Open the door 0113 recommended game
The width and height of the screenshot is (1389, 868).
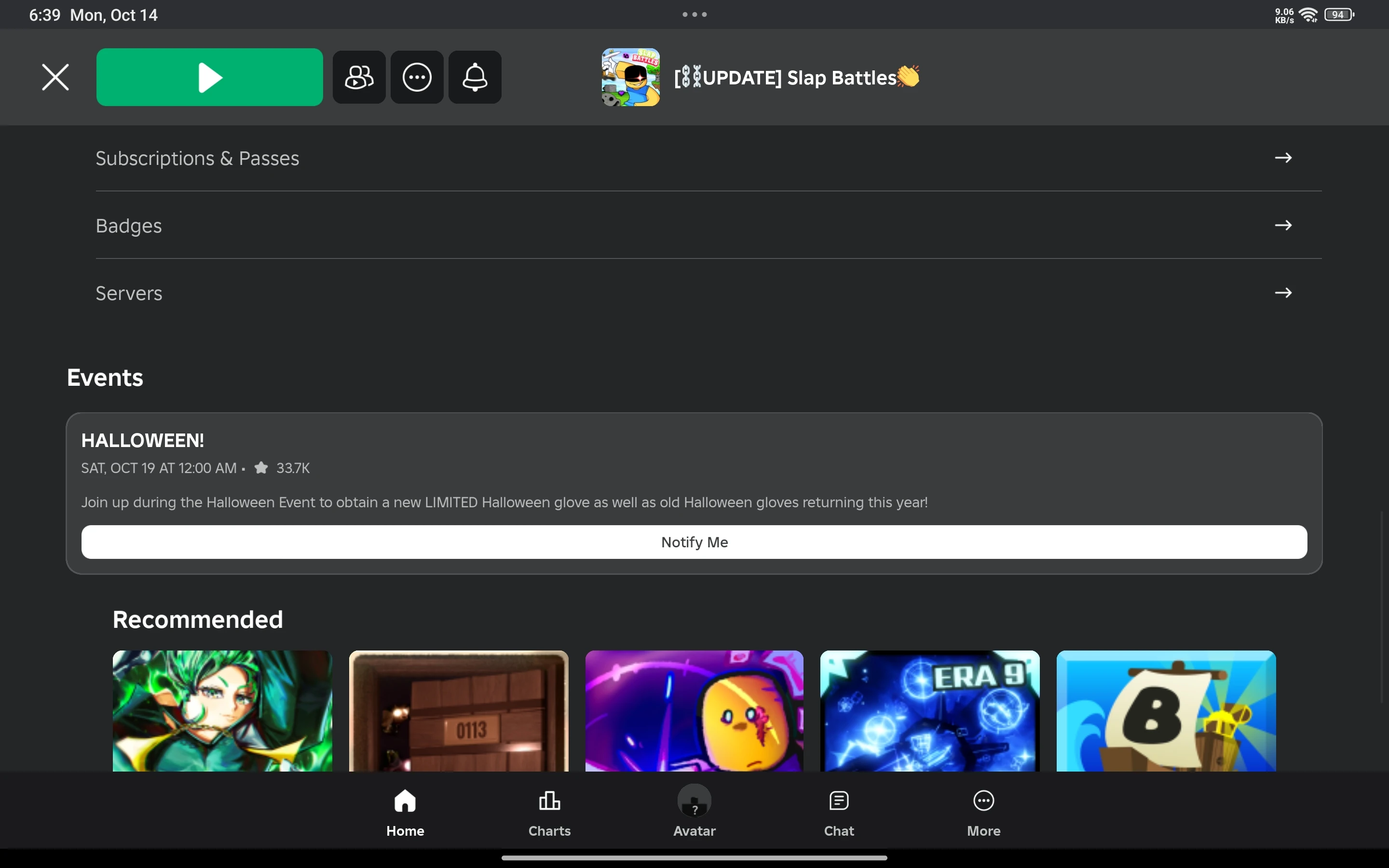pos(458,711)
